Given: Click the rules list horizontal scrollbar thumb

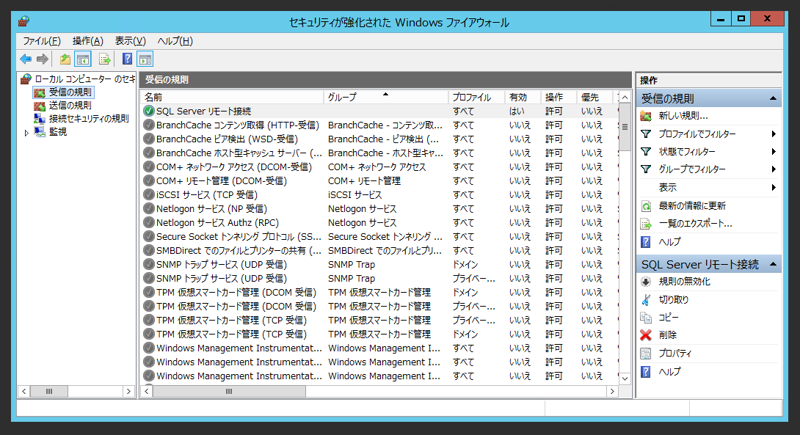Looking at the screenshot, I should 229,391.
